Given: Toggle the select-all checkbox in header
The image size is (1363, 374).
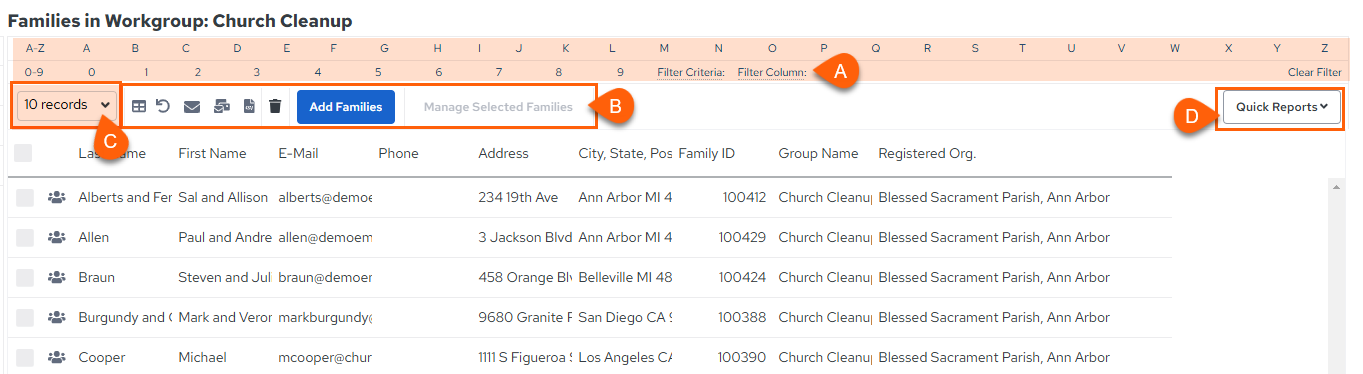Looking at the screenshot, I should (x=24, y=153).
